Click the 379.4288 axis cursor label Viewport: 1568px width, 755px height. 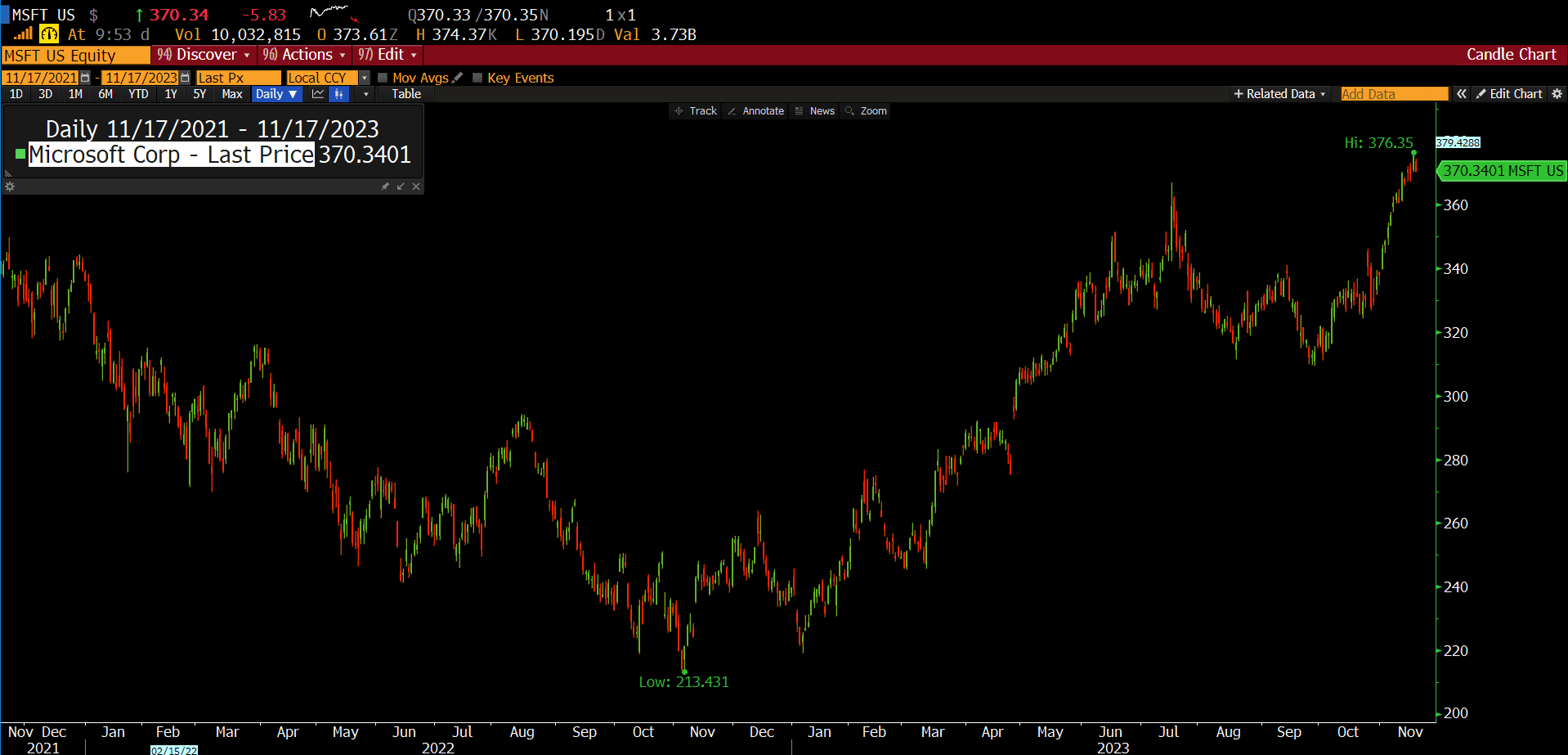pyautogui.click(x=1458, y=142)
